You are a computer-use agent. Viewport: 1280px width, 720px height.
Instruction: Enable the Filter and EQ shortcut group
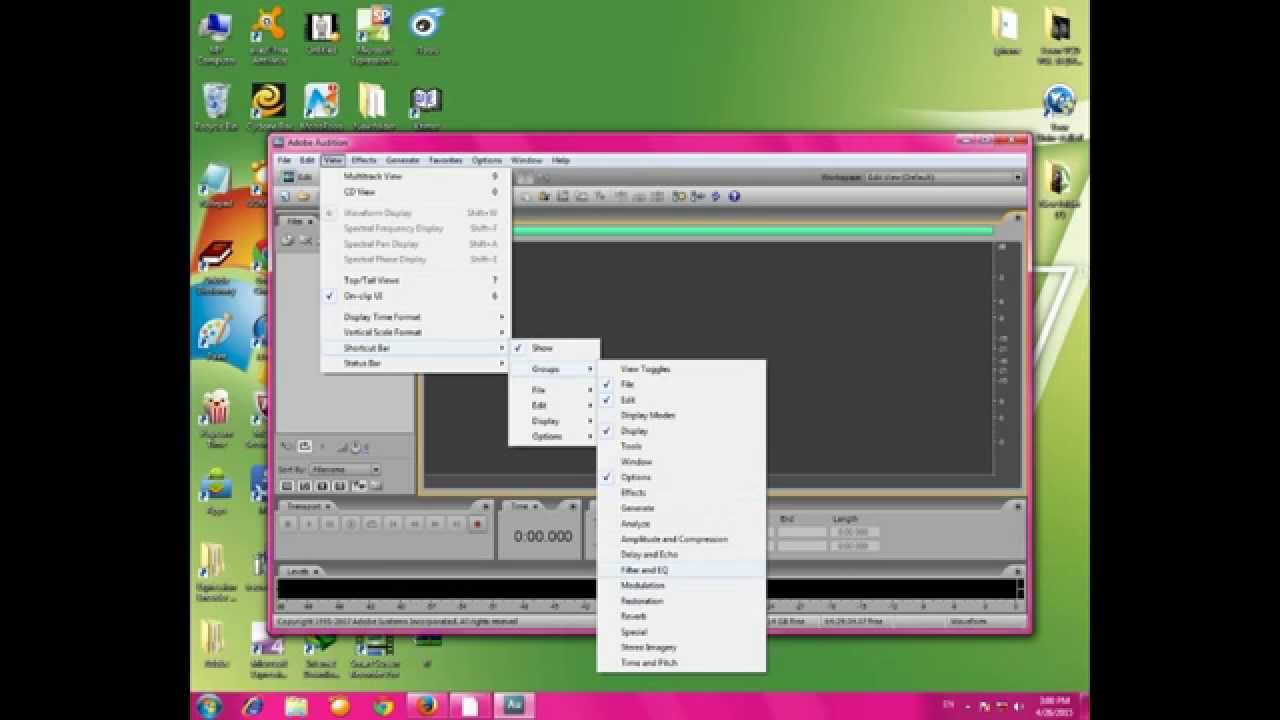(x=681, y=570)
